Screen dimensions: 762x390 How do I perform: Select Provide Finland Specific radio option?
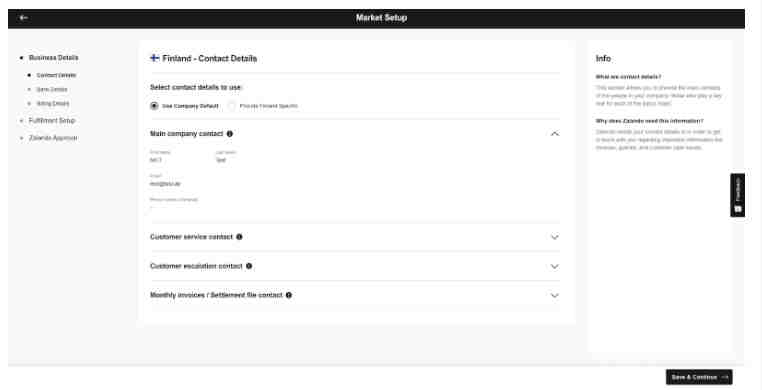[x=232, y=106]
